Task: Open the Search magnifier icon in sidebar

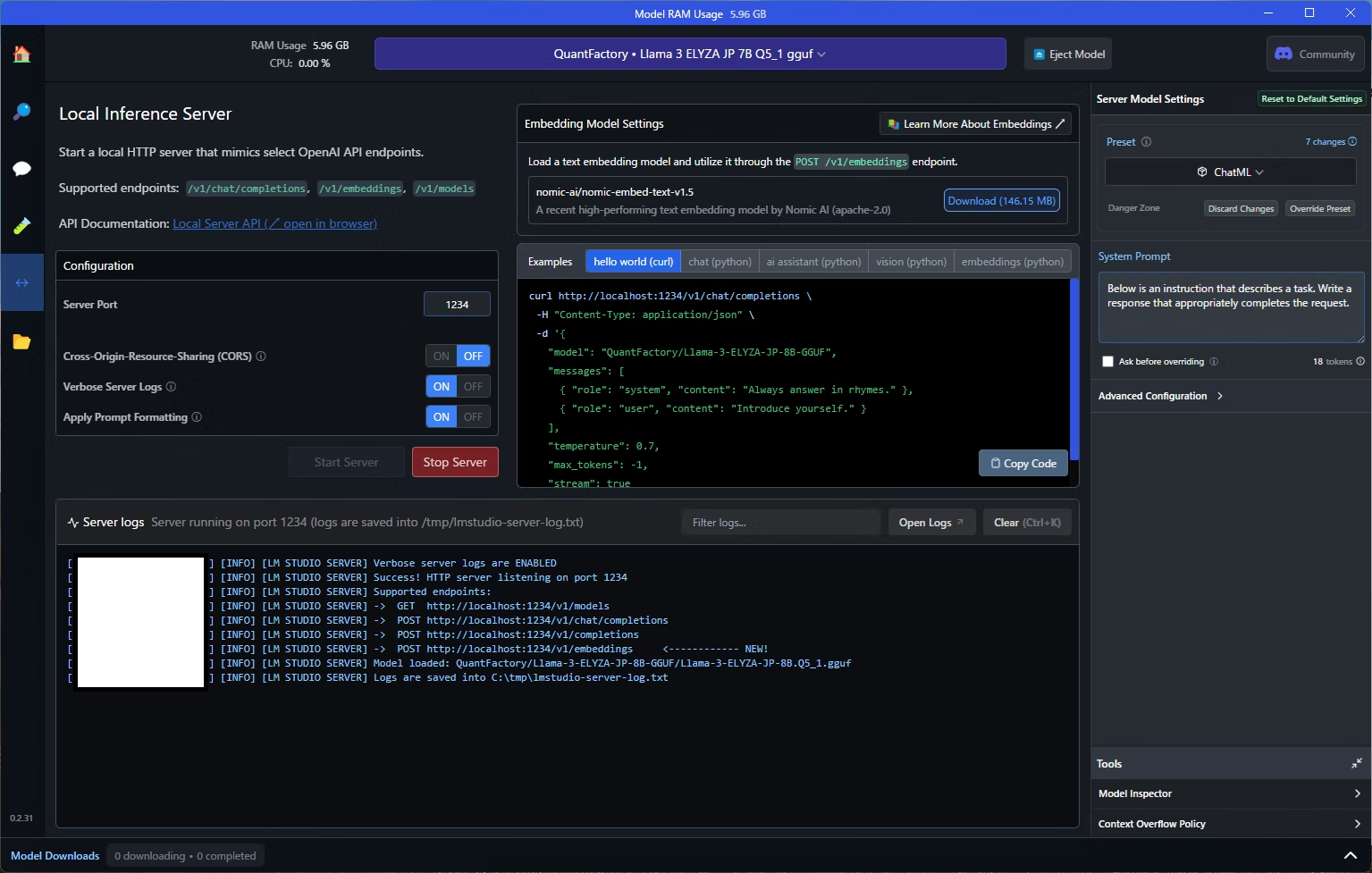Action: [x=21, y=111]
